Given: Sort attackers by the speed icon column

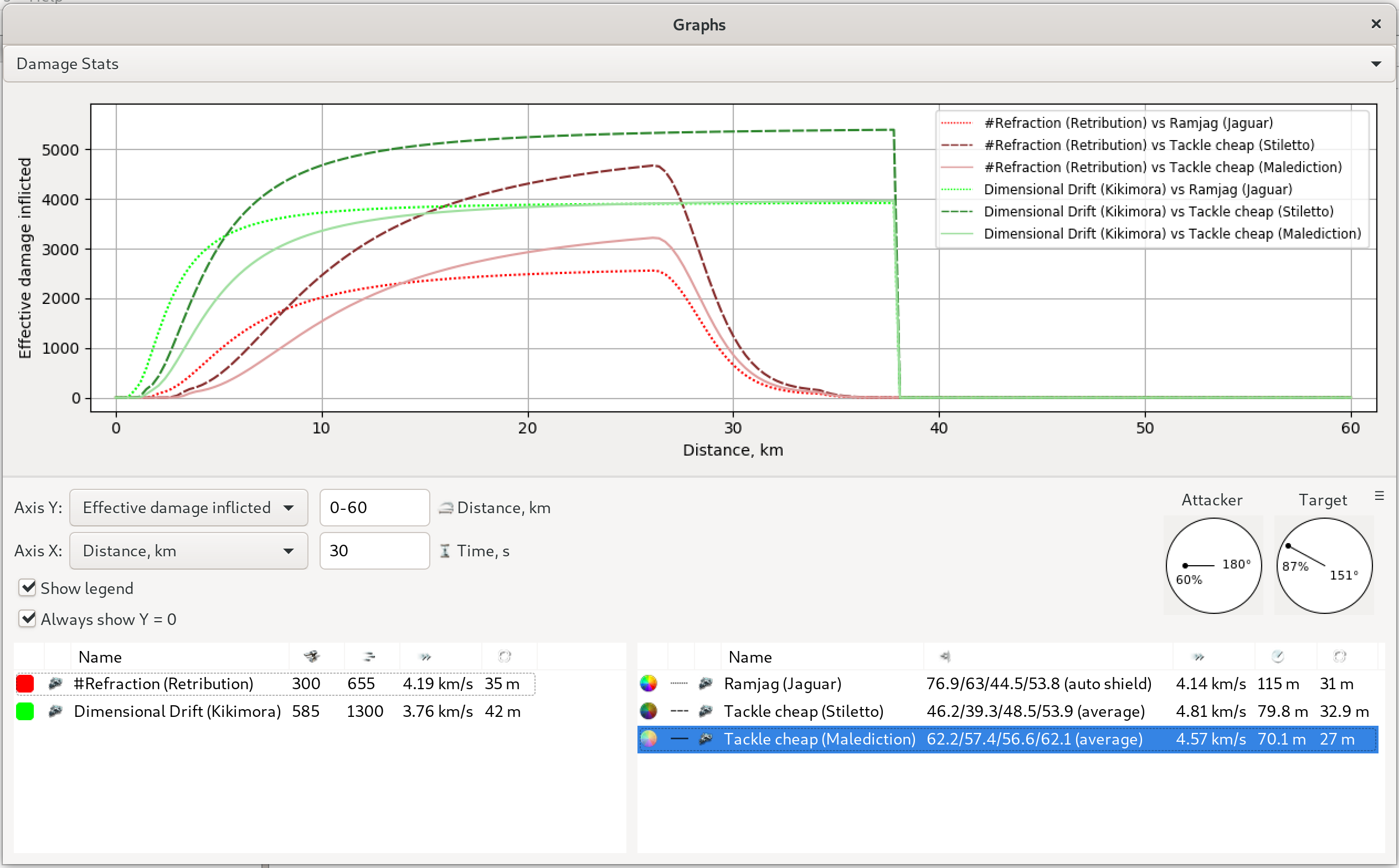Looking at the screenshot, I should click(425, 656).
